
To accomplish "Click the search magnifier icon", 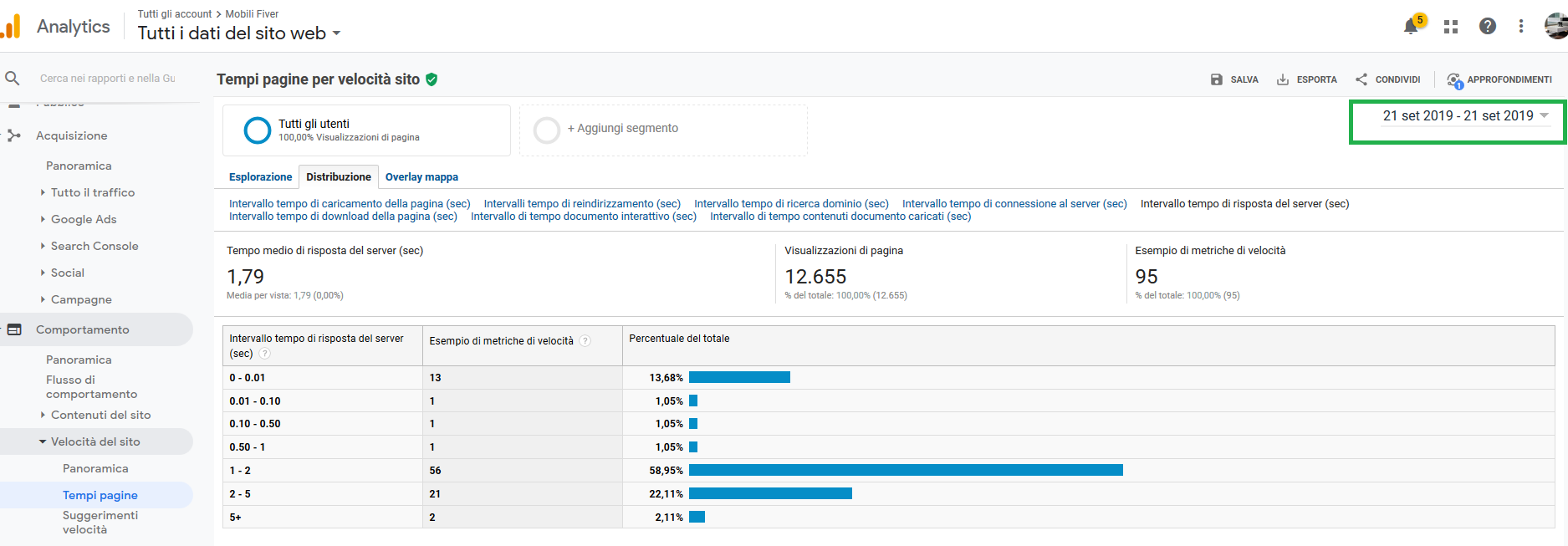I will (13, 79).
